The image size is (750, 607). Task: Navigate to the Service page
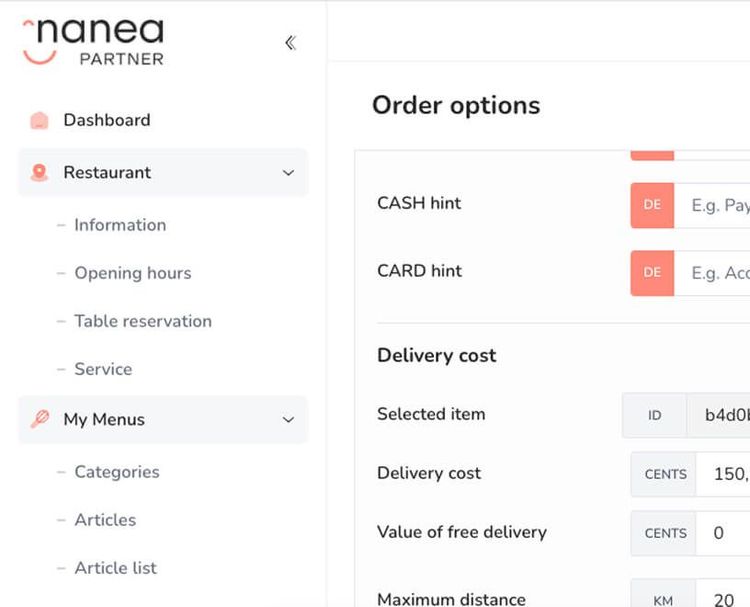[103, 369]
